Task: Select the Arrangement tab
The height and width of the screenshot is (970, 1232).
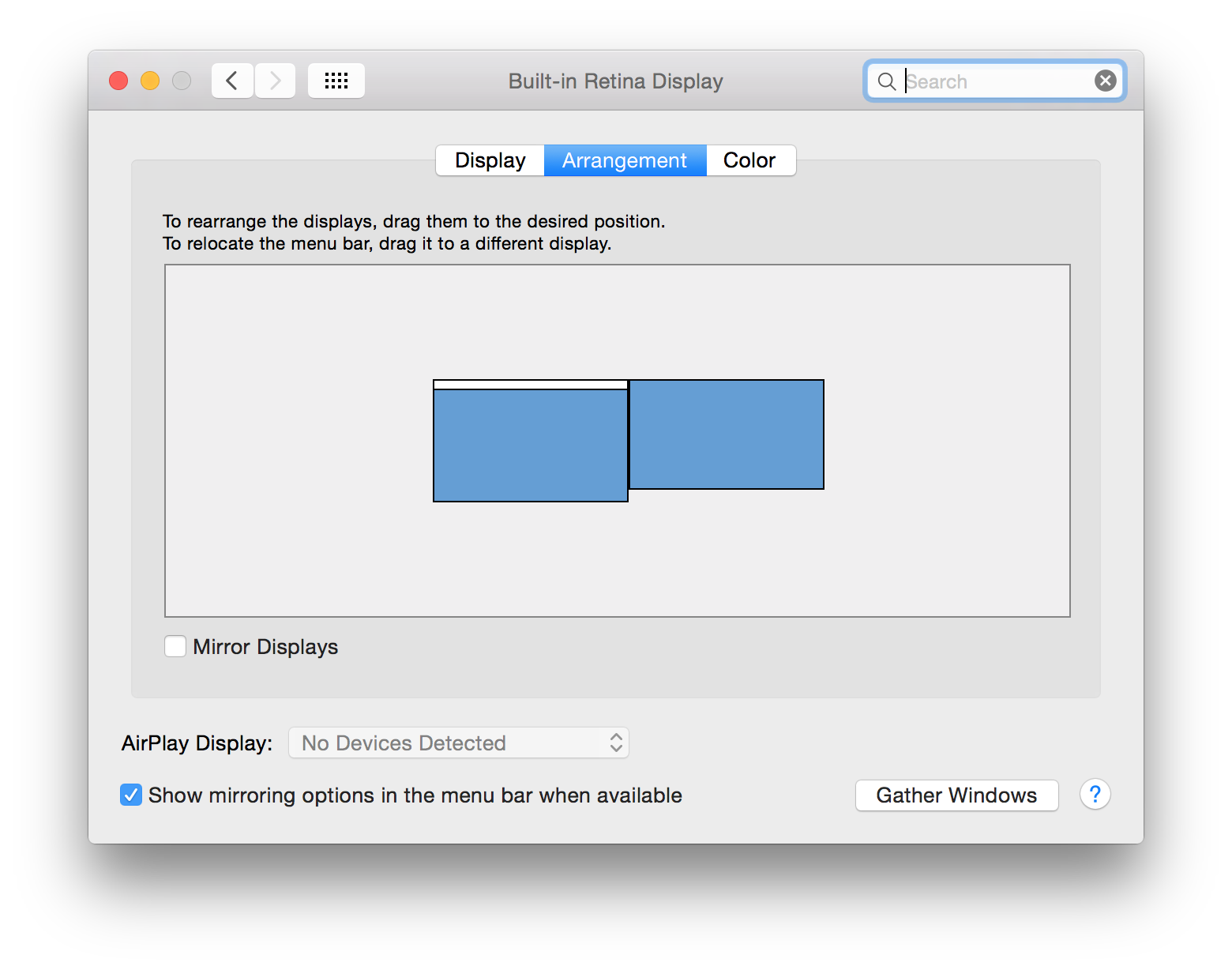Action: (x=625, y=160)
